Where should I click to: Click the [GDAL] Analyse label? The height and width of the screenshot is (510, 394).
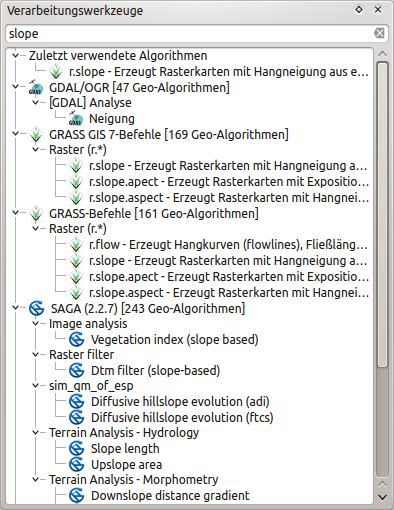[90, 103]
